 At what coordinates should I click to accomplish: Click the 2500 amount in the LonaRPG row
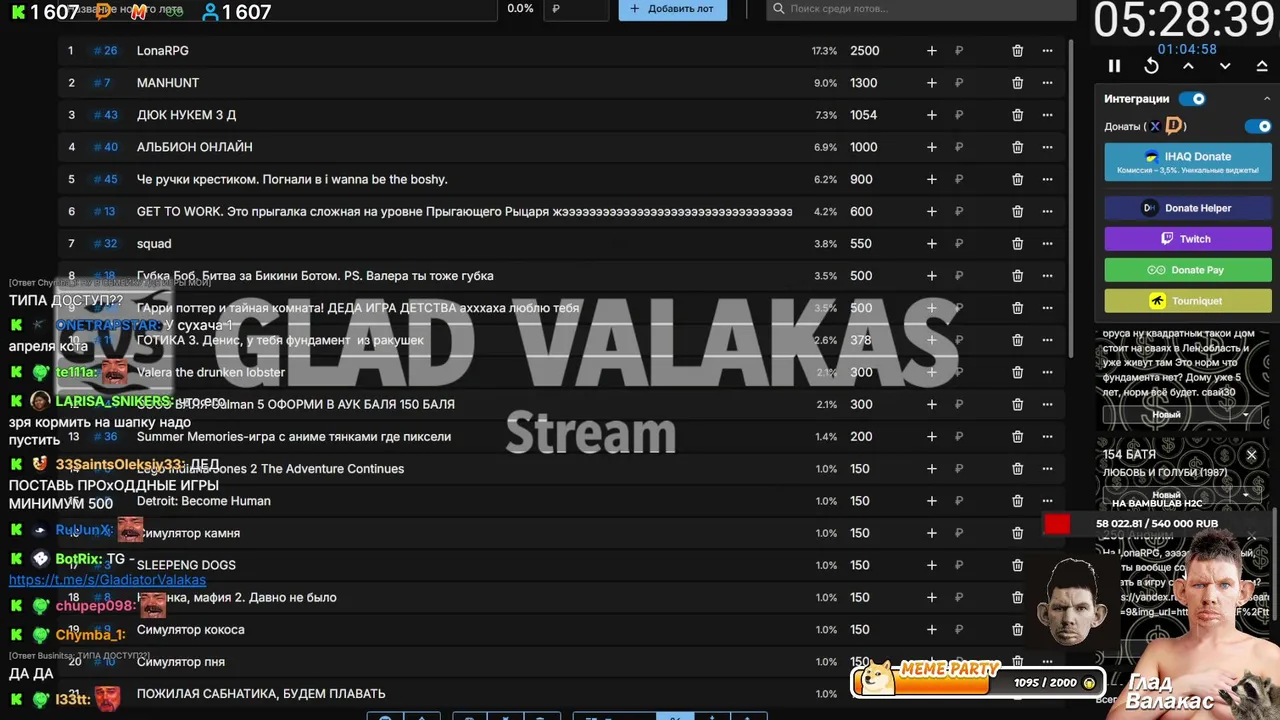[864, 51]
